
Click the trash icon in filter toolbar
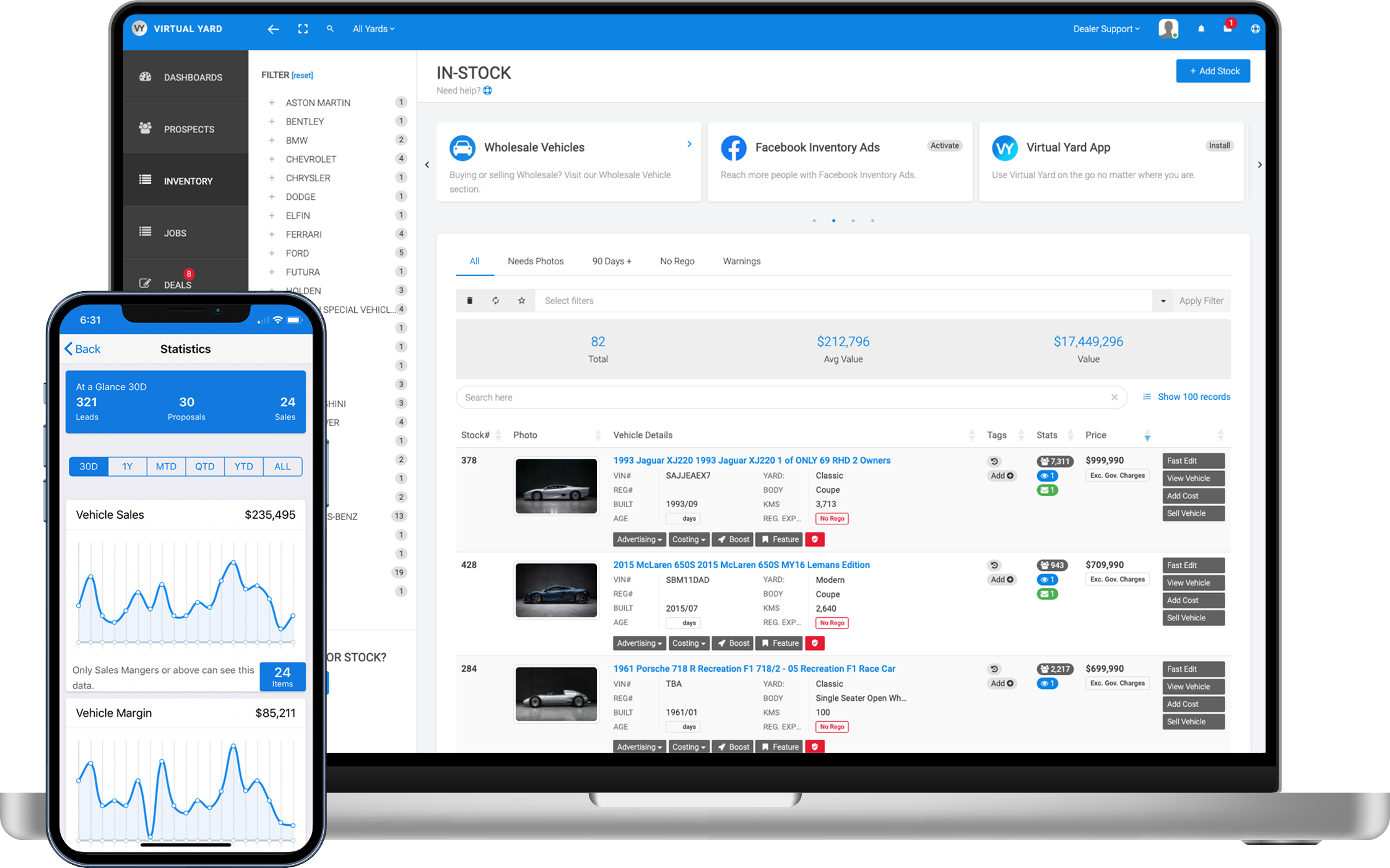tap(469, 301)
